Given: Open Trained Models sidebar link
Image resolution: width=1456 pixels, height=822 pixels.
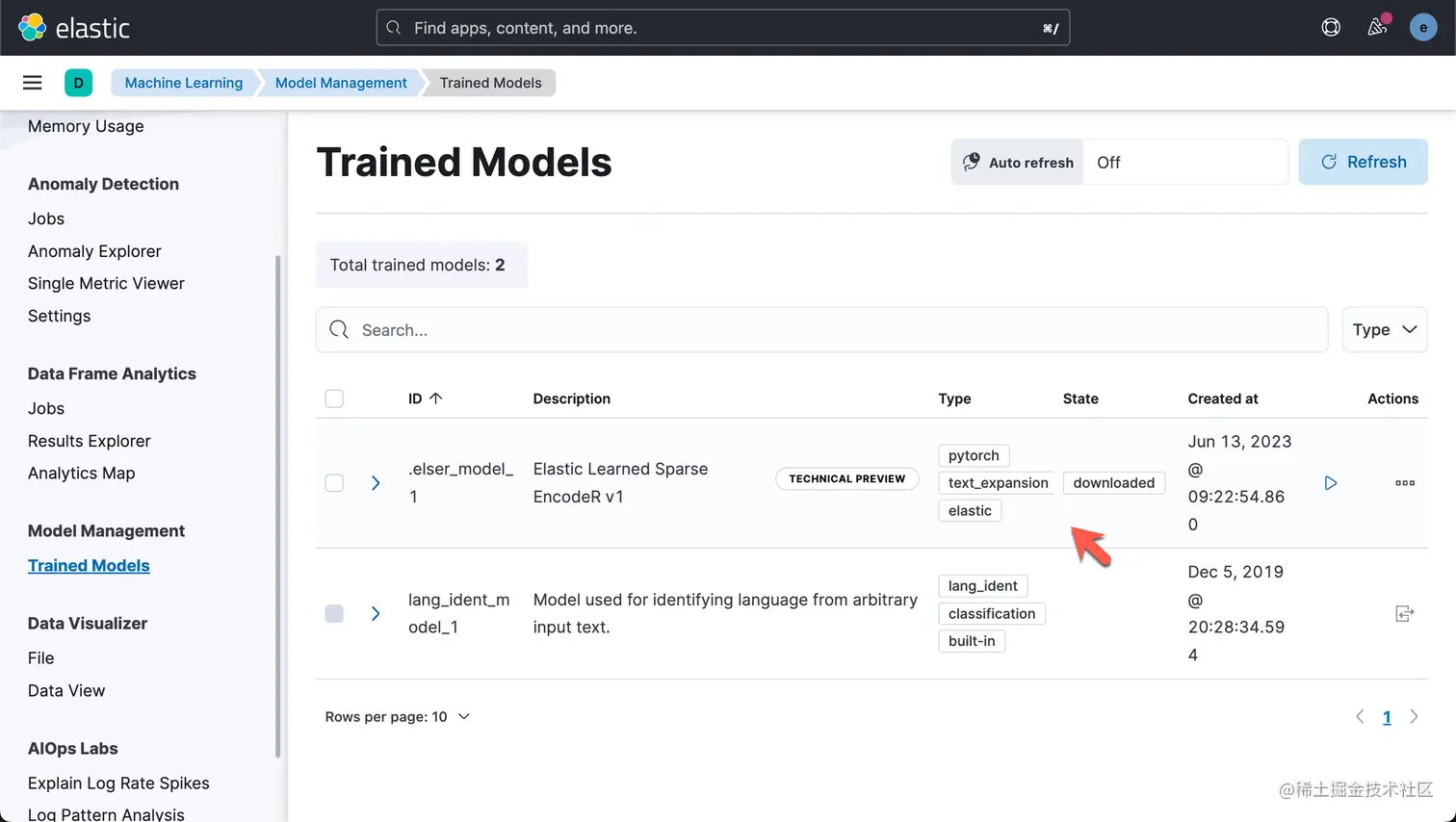Looking at the screenshot, I should (x=89, y=566).
